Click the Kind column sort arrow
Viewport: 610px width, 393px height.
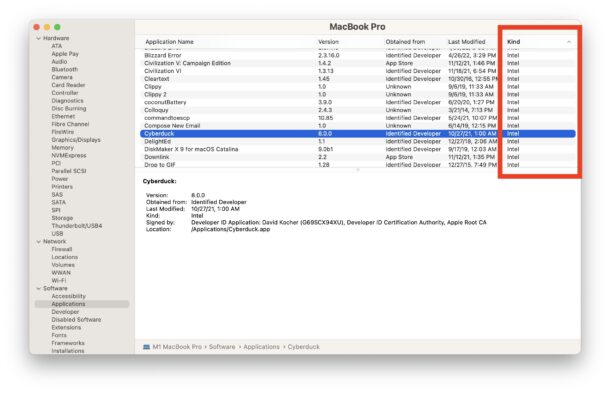coord(569,42)
